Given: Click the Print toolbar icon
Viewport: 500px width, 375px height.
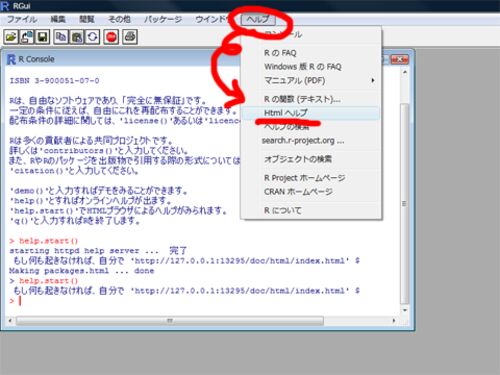Looking at the screenshot, I should tap(130, 37).
